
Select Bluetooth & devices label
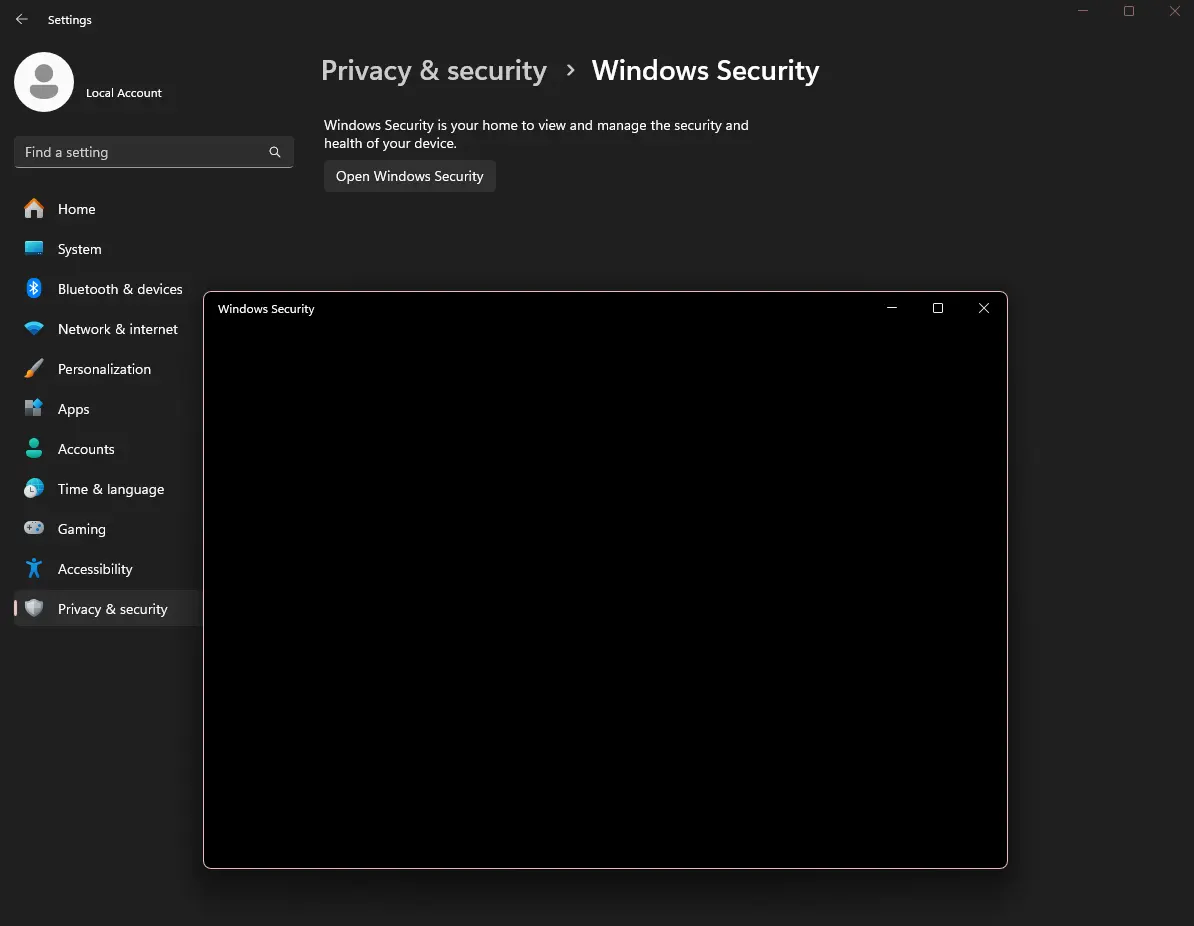(x=120, y=289)
